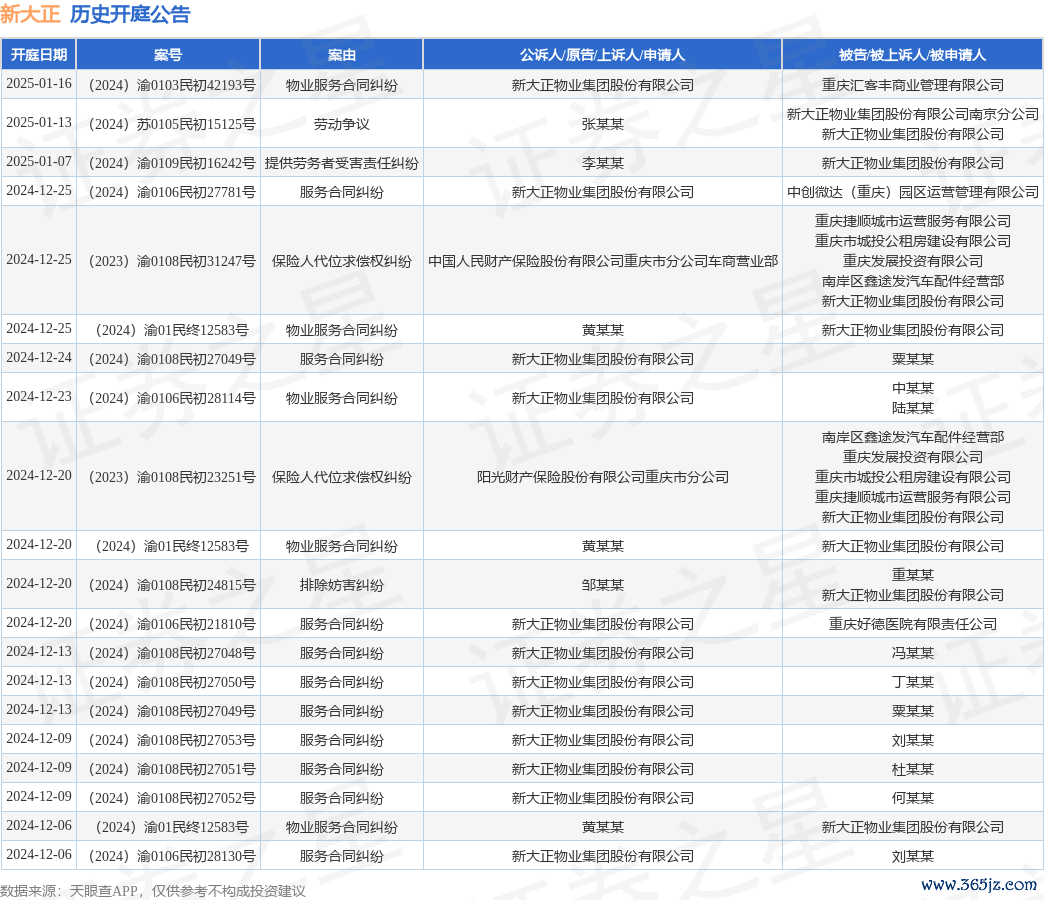1044x900 pixels.
Task: Click defendant 丁某某
Action: 912,682
